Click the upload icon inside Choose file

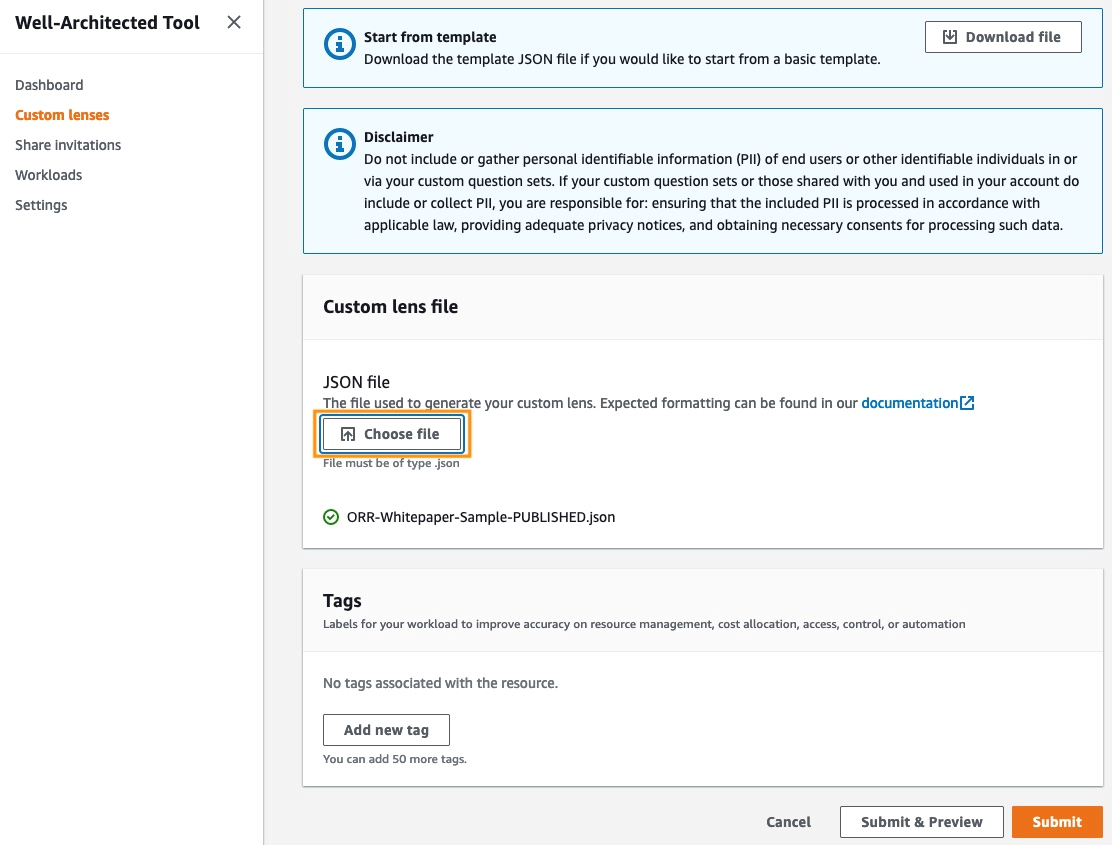click(x=348, y=433)
